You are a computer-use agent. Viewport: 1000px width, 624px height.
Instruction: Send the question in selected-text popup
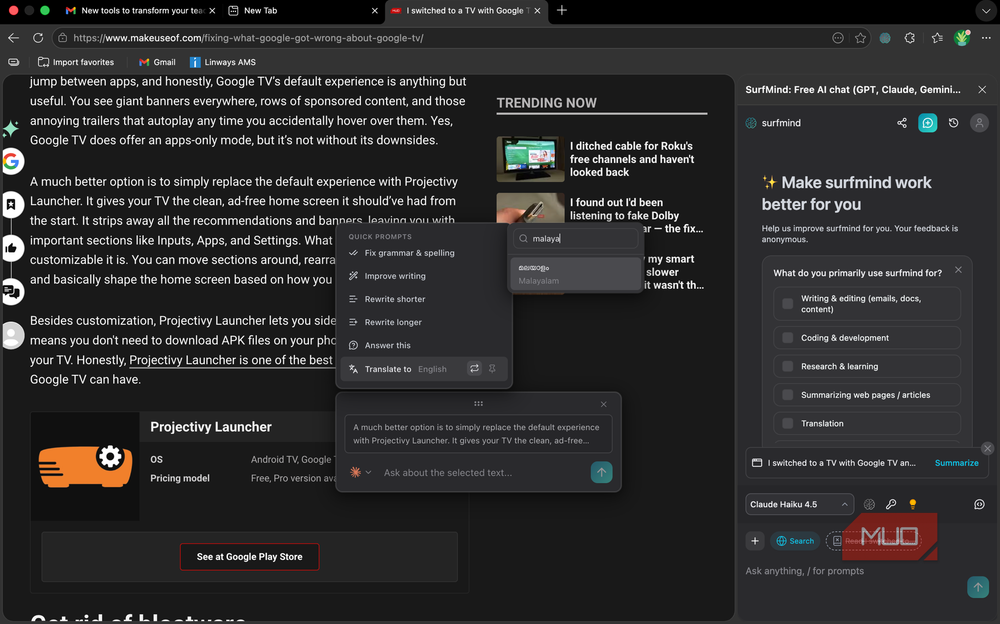[601, 473]
